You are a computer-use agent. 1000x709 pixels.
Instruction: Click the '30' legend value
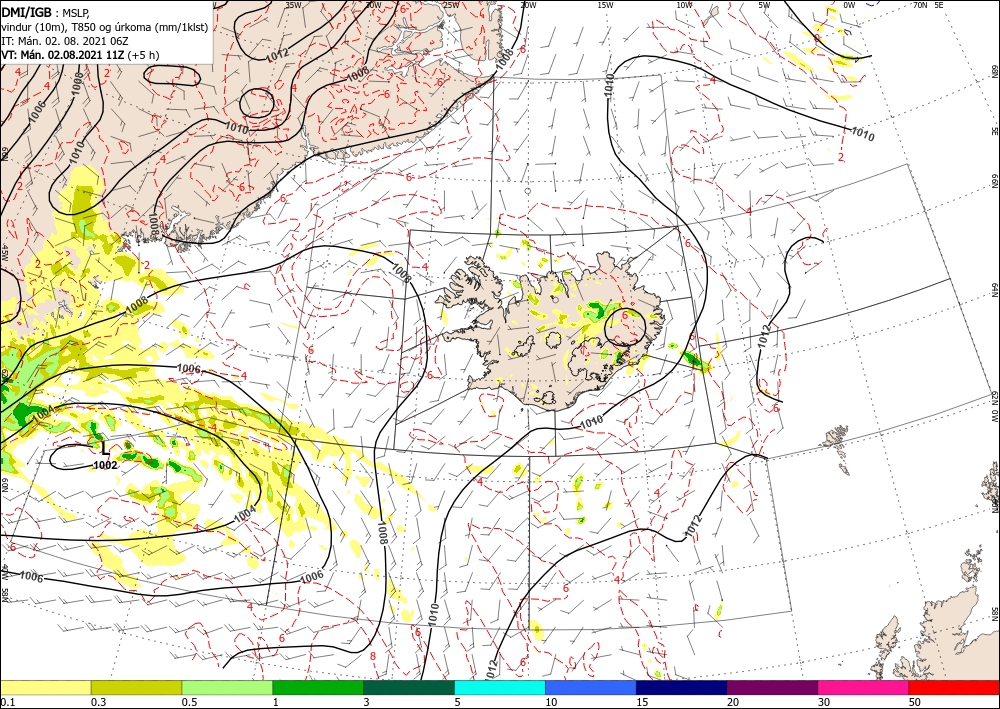pyautogui.click(x=825, y=702)
